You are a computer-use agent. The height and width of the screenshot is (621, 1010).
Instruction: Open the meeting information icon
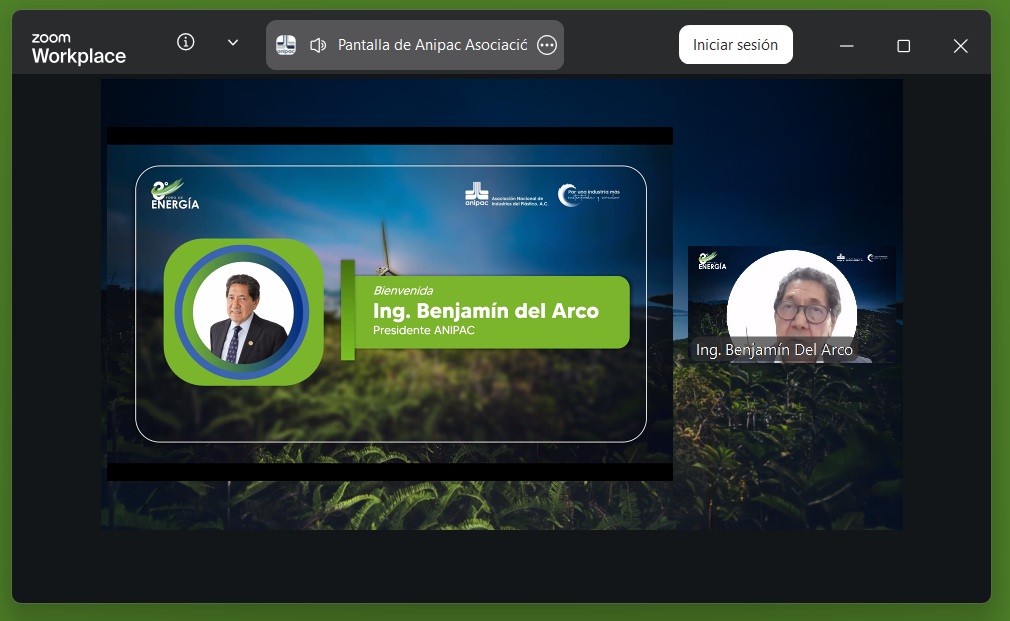pyautogui.click(x=186, y=43)
